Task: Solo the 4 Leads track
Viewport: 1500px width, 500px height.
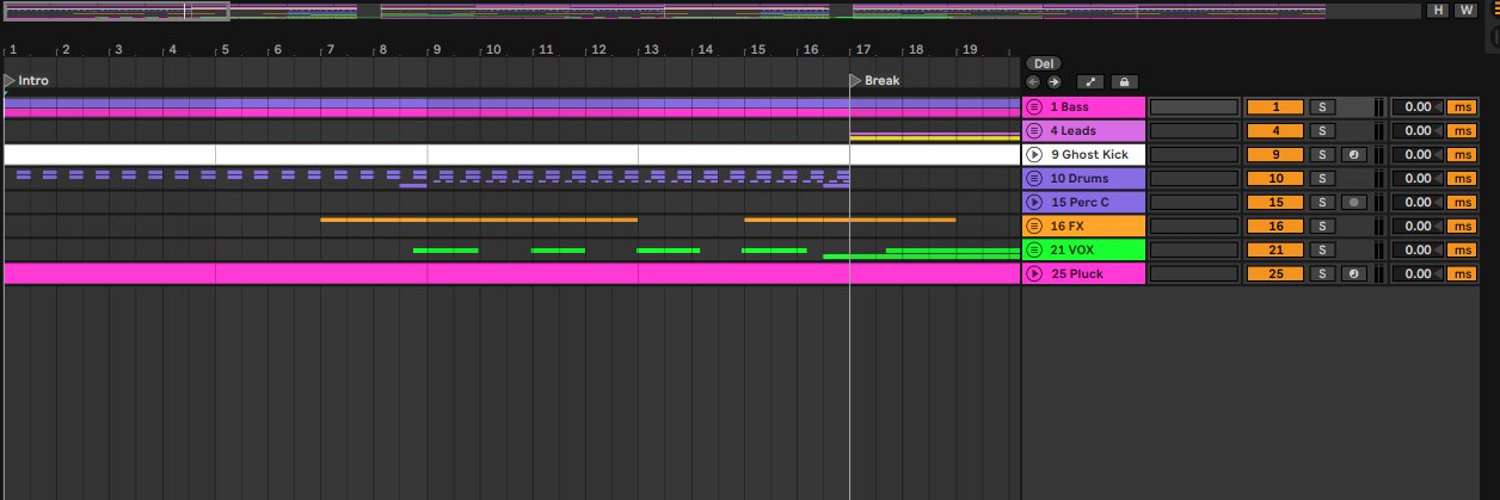Action: pyautogui.click(x=1322, y=131)
